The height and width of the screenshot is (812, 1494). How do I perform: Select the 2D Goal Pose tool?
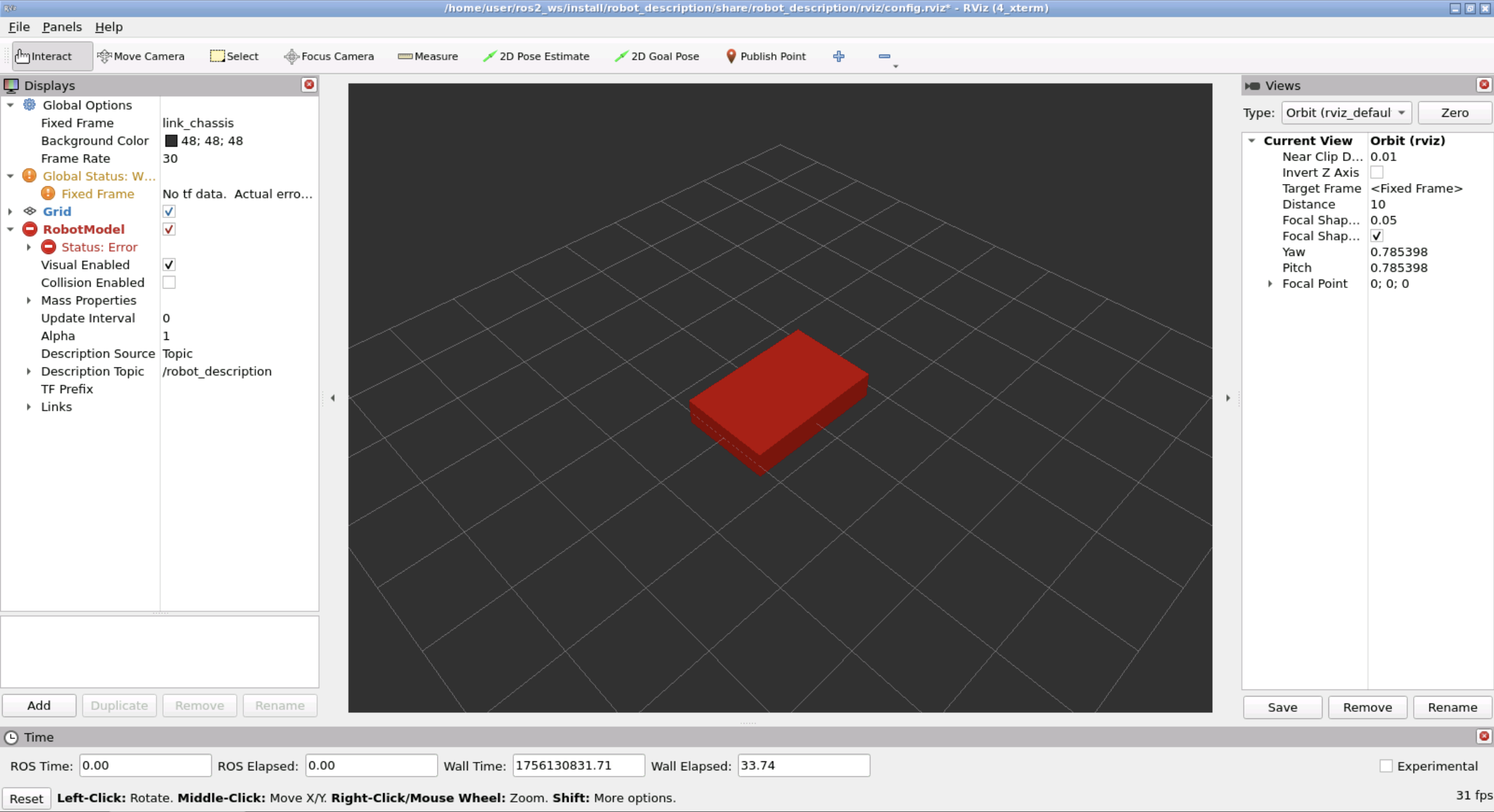[657, 56]
